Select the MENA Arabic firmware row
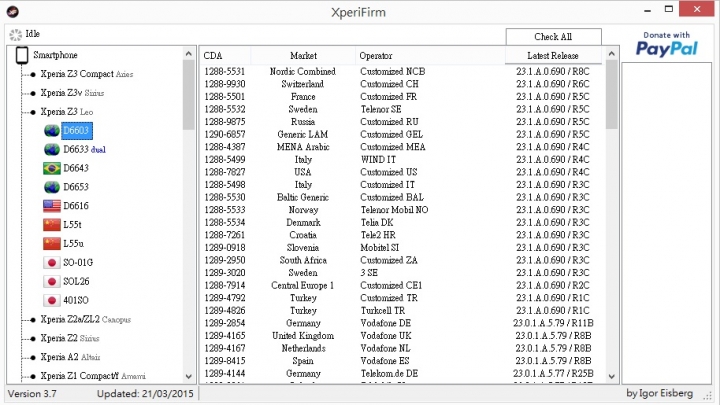Screen dimensions: 720x405 402,147
